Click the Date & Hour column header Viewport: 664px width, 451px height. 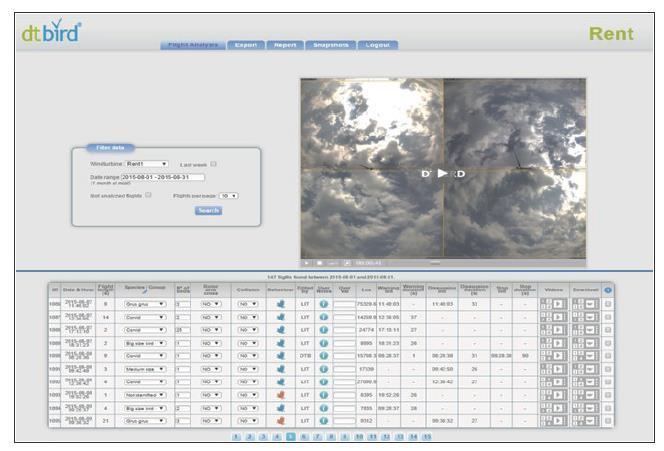pos(78,290)
